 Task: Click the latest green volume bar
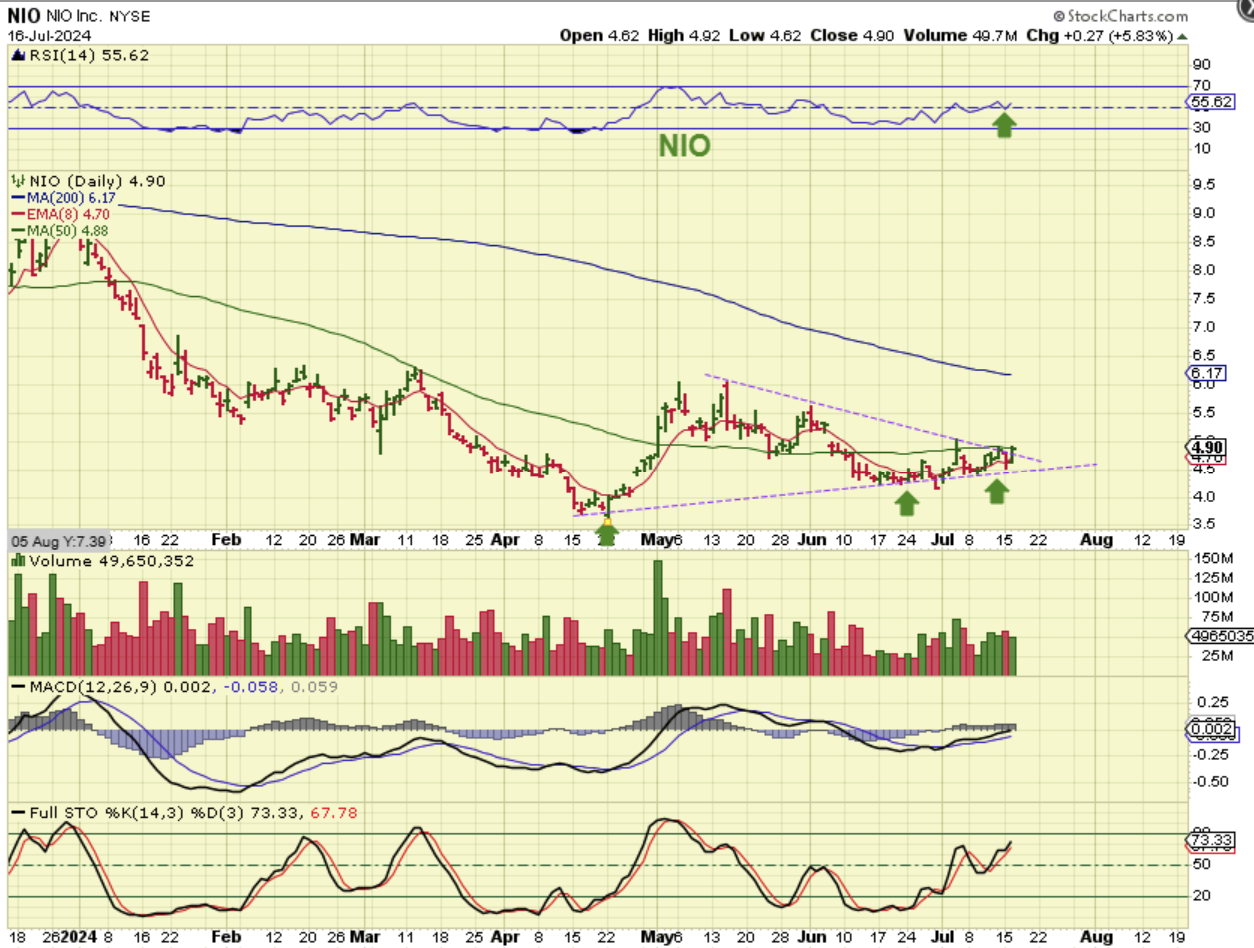pyautogui.click(x=1013, y=656)
